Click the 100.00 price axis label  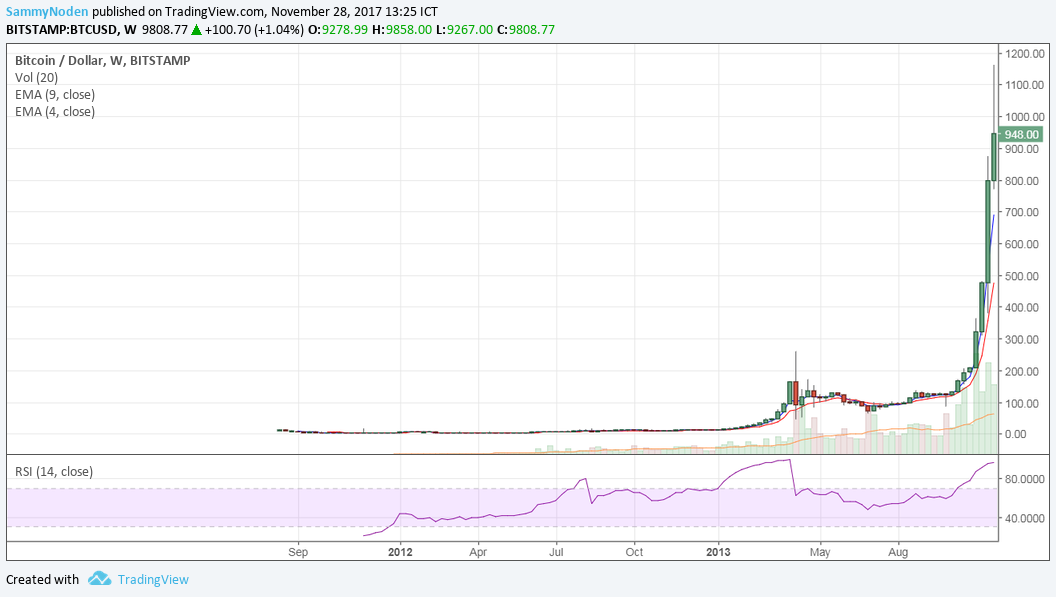(1022, 404)
